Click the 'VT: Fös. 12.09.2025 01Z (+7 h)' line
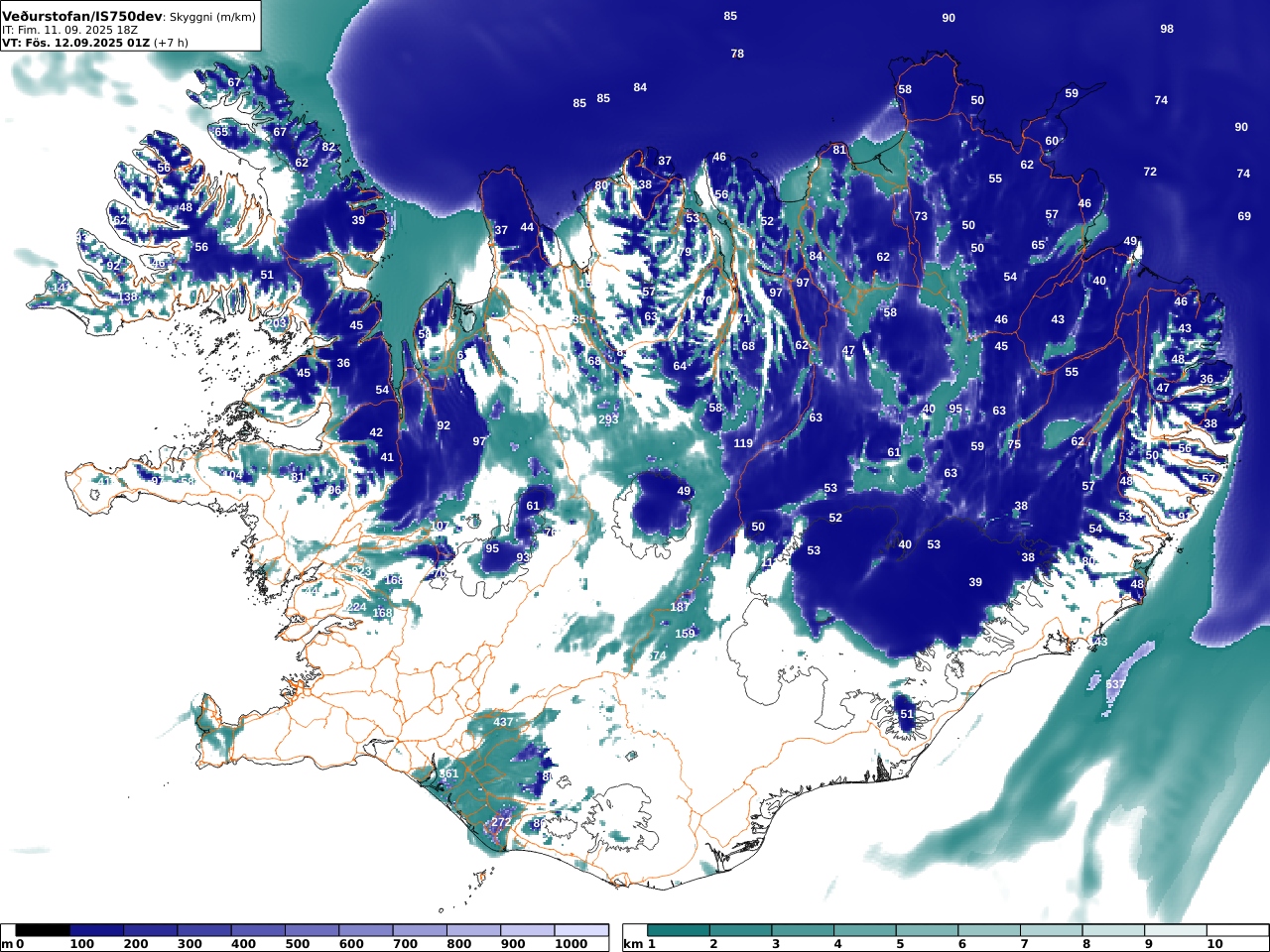This screenshot has width=1270, height=952. [95, 43]
